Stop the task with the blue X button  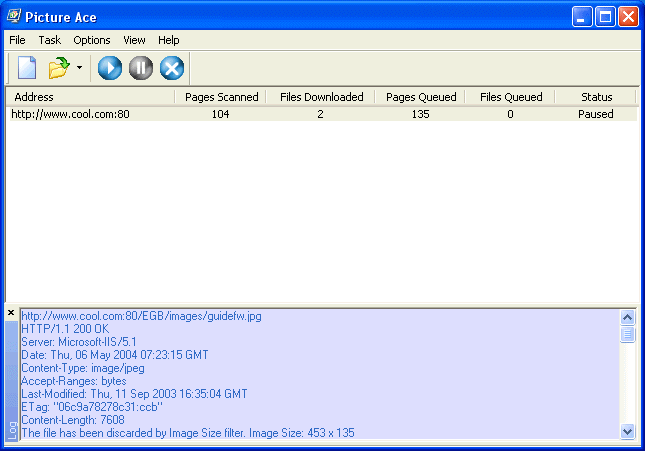(172, 68)
